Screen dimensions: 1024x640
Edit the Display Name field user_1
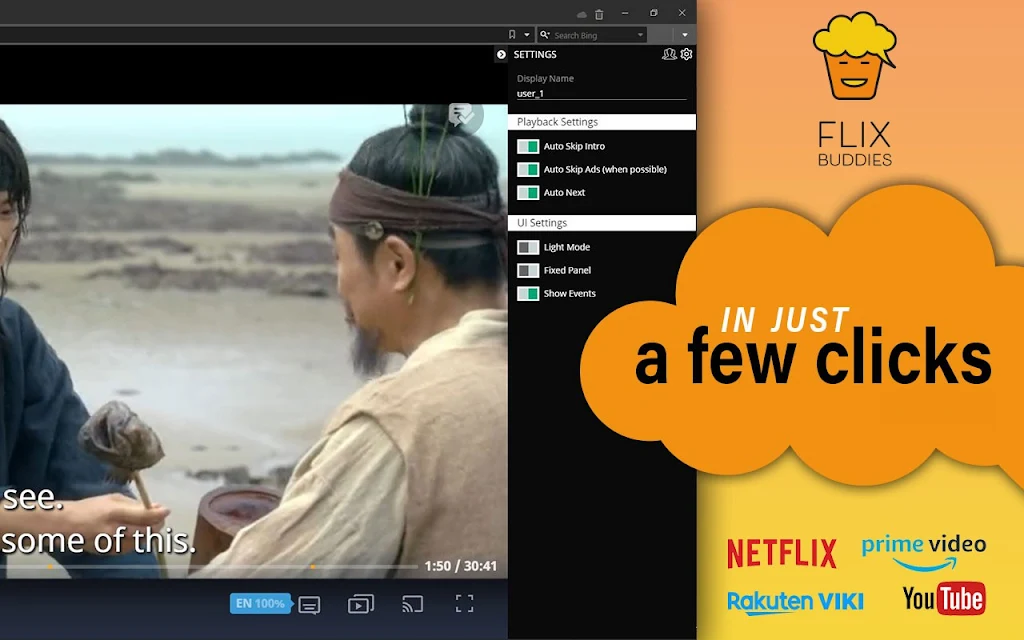[601, 93]
